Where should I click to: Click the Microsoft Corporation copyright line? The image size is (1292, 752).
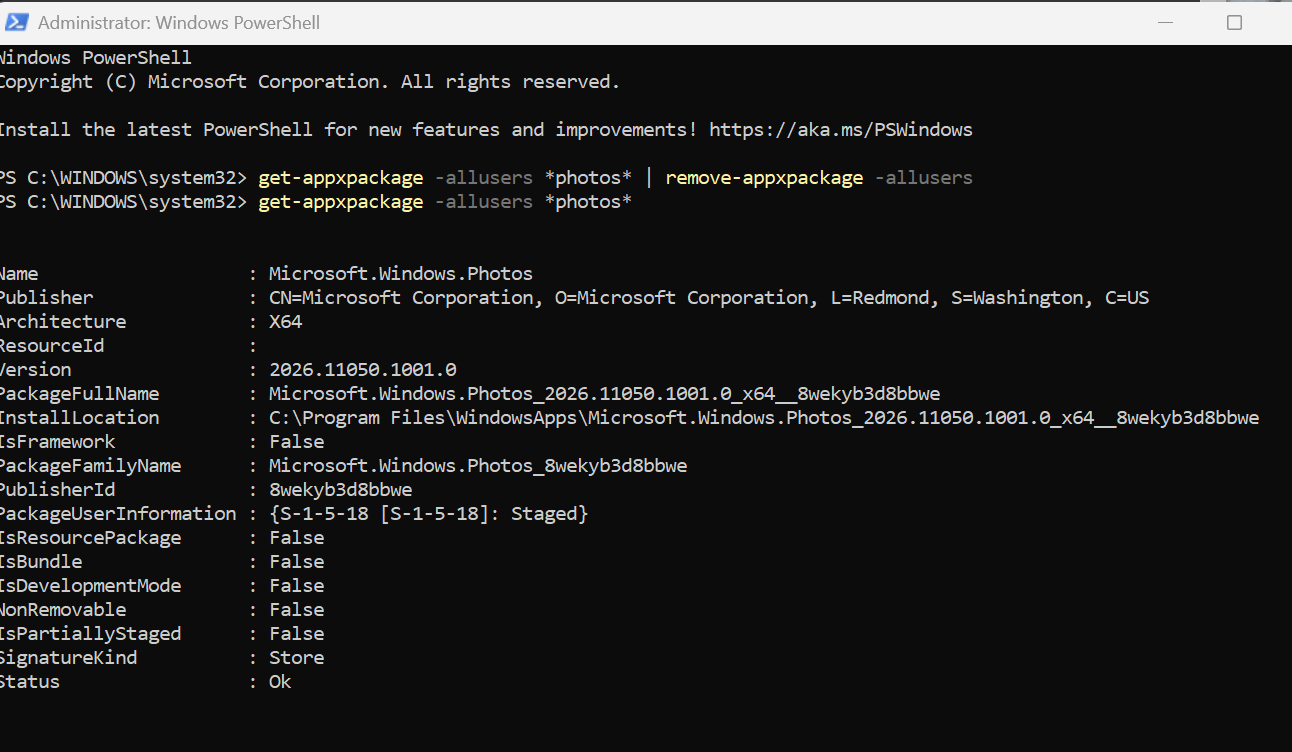point(309,82)
